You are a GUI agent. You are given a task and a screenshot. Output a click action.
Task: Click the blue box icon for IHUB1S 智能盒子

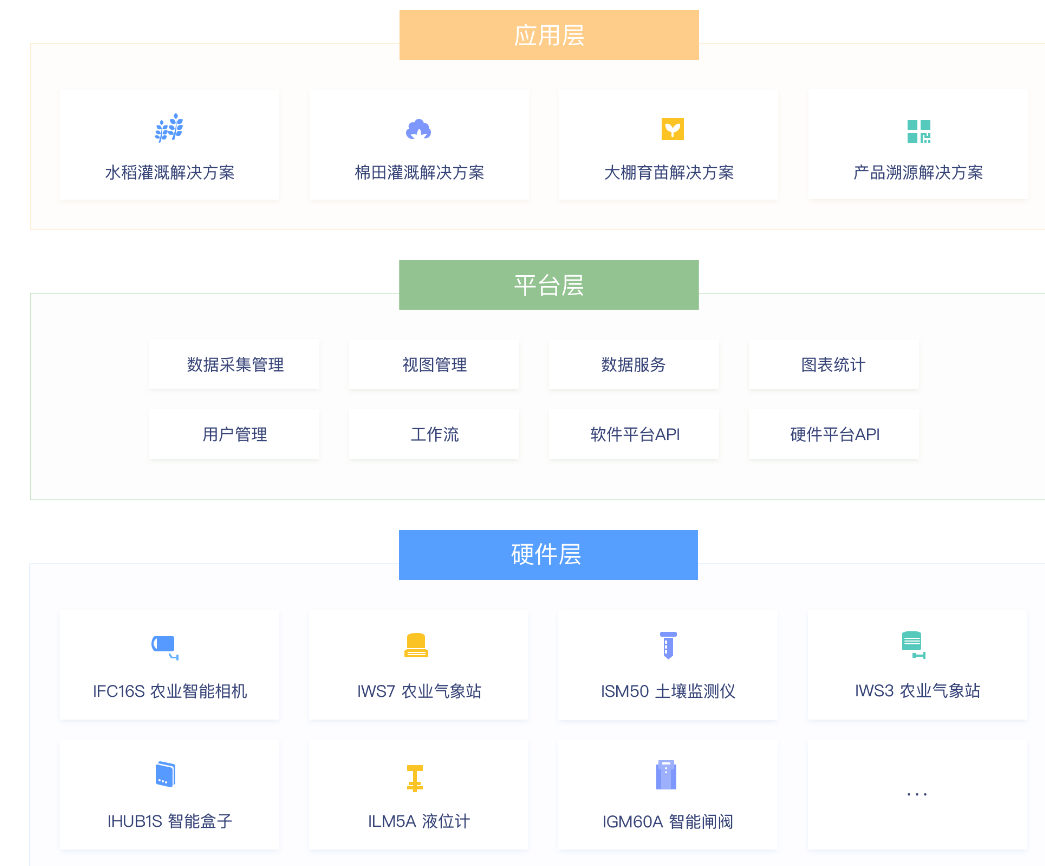[x=165, y=774]
